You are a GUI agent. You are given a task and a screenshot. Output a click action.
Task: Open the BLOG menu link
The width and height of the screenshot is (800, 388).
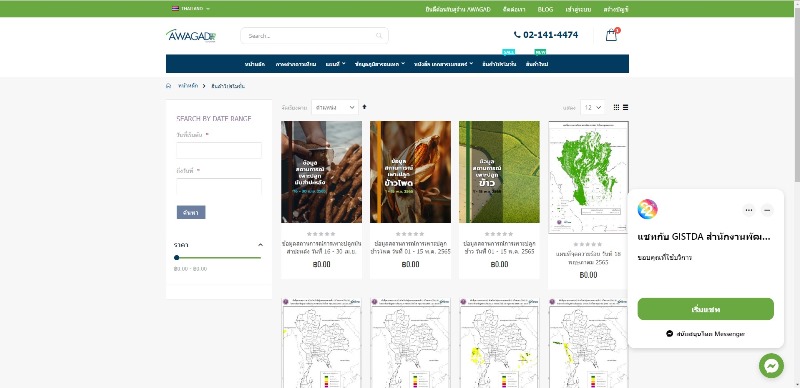pyautogui.click(x=545, y=9)
